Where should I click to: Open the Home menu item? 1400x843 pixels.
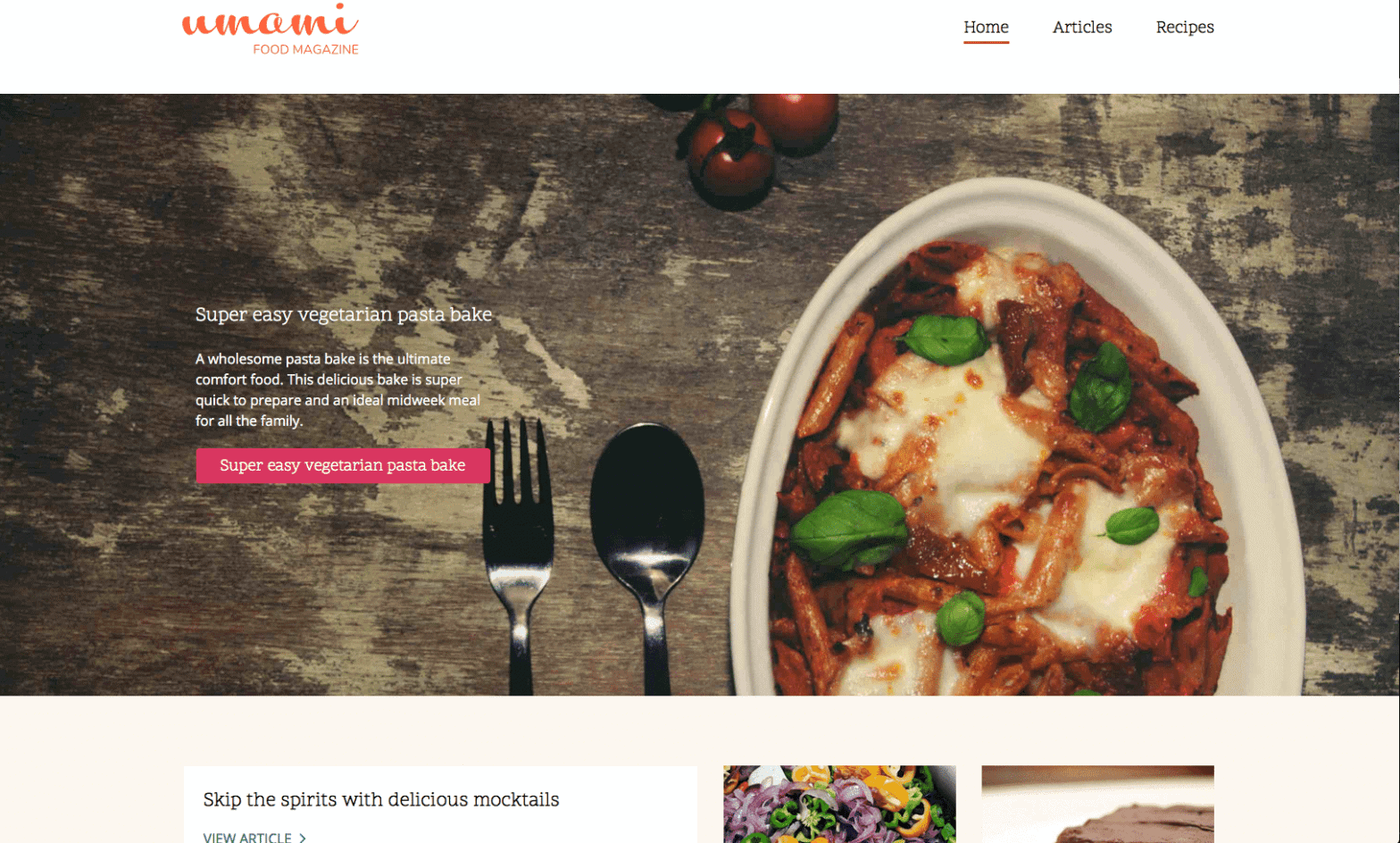click(986, 28)
